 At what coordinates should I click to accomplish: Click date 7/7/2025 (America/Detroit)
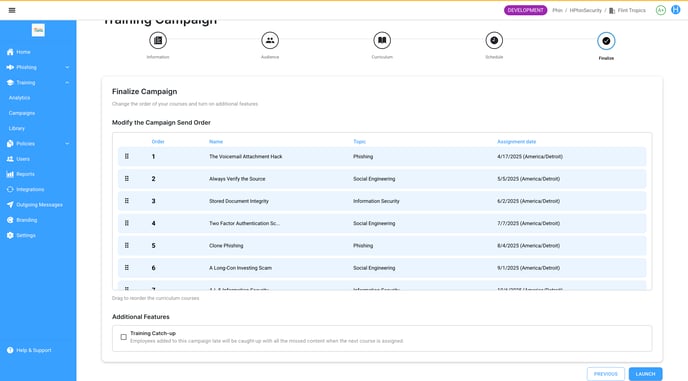coord(528,223)
